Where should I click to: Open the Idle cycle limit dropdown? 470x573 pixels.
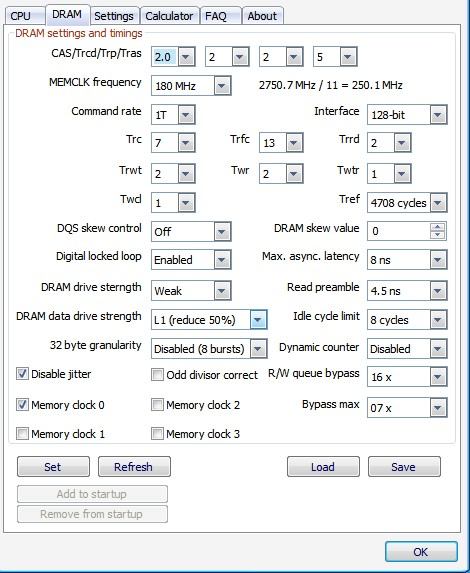tap(407, 320)
